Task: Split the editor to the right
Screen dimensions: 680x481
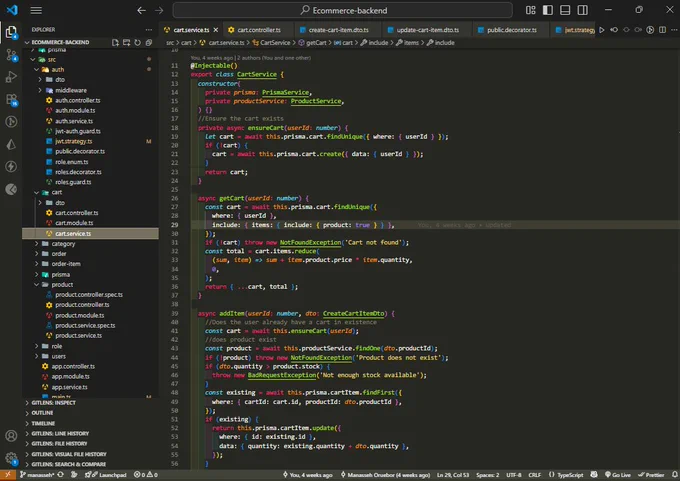Action: click(662, 30)
